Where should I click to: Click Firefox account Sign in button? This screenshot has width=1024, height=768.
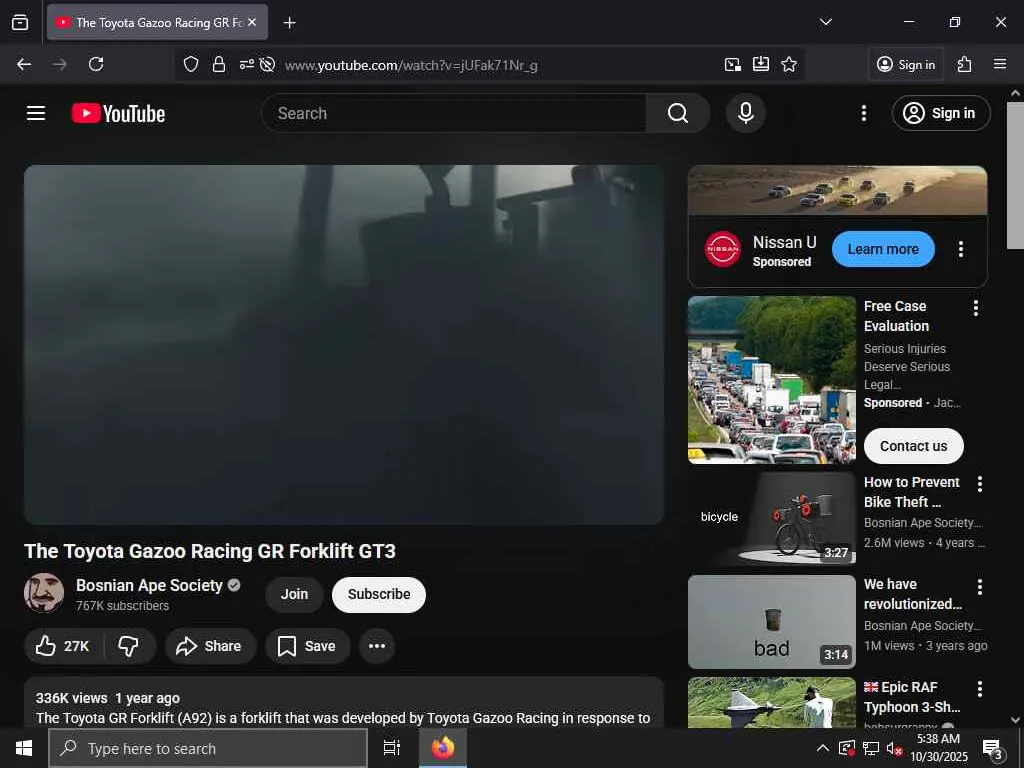tap(906, 64)
